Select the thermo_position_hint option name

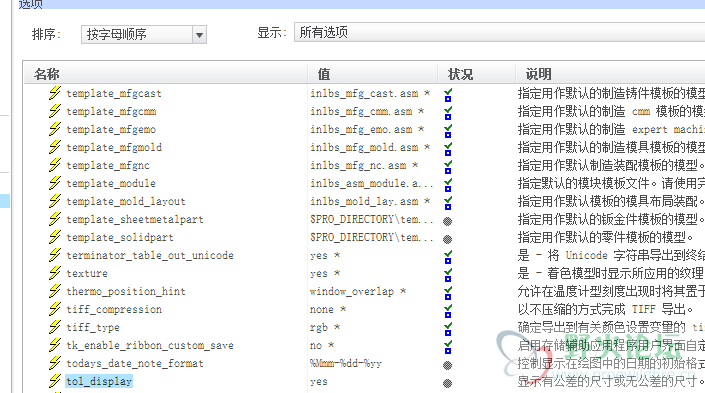(x=126, y=291)
